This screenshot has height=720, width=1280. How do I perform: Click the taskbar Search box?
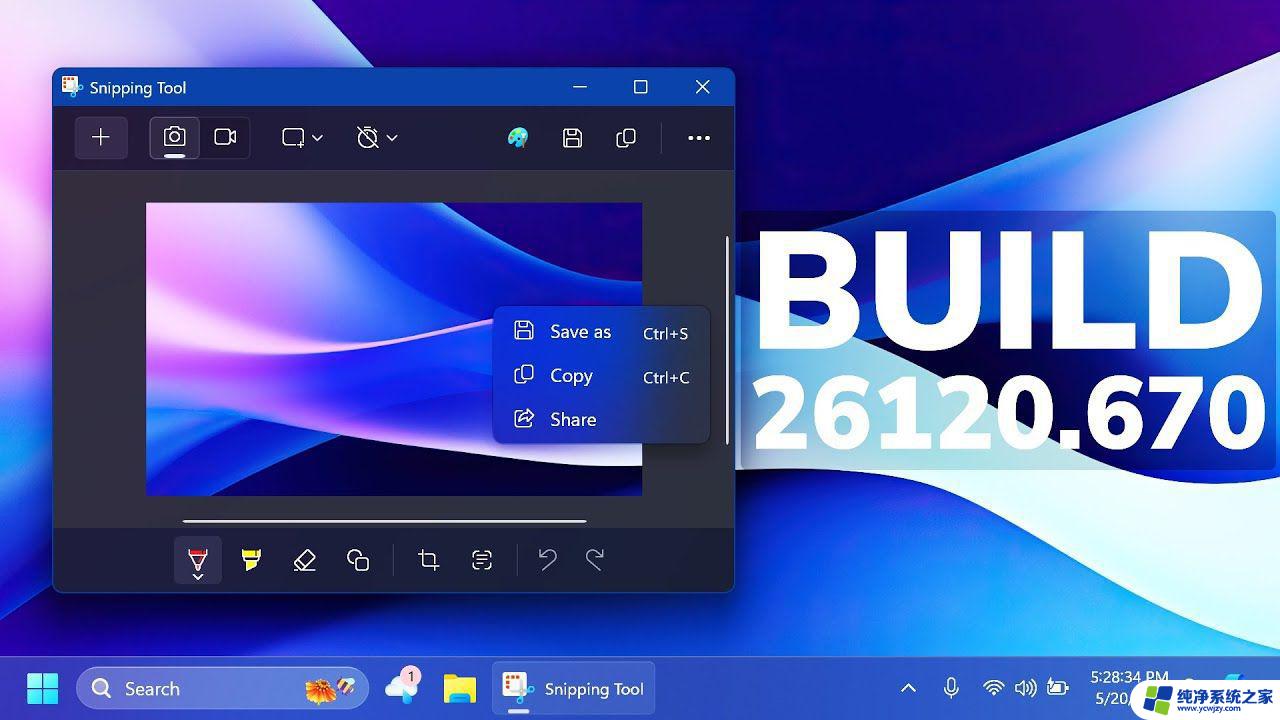coord(222,689)
